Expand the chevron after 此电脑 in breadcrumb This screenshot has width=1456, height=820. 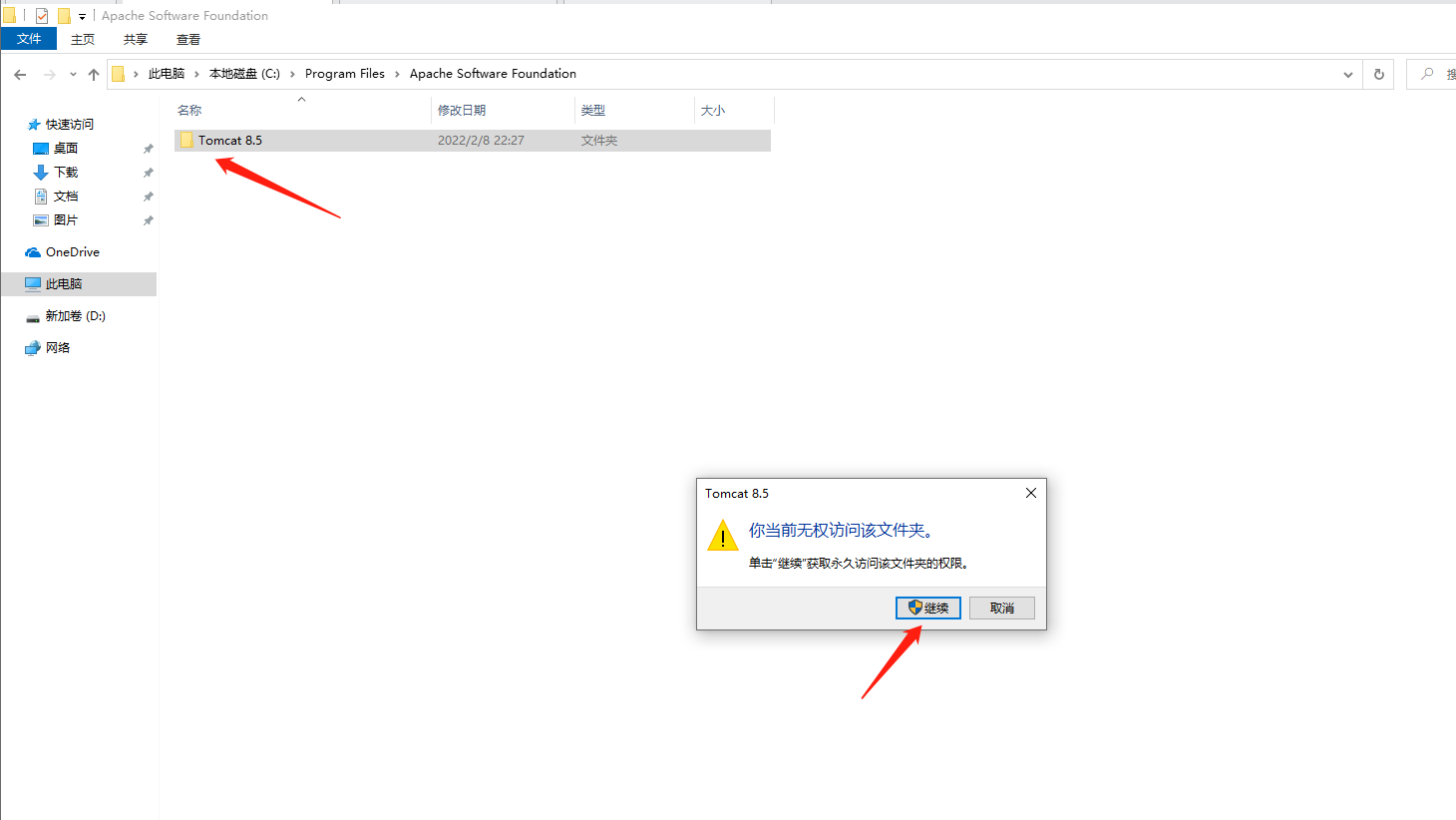[196, 74]
